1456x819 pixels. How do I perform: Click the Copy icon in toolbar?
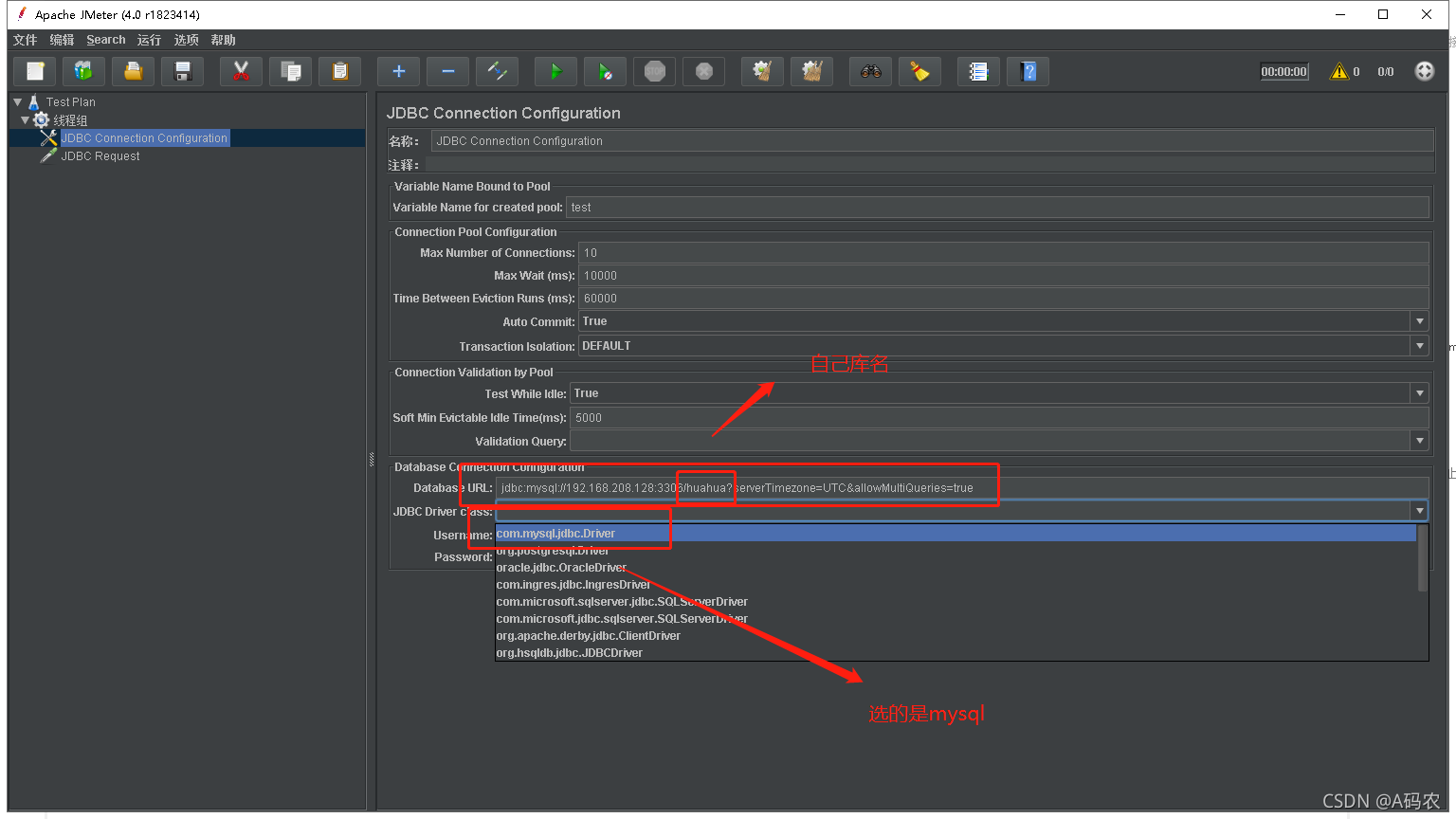click(x=291, y=71)
